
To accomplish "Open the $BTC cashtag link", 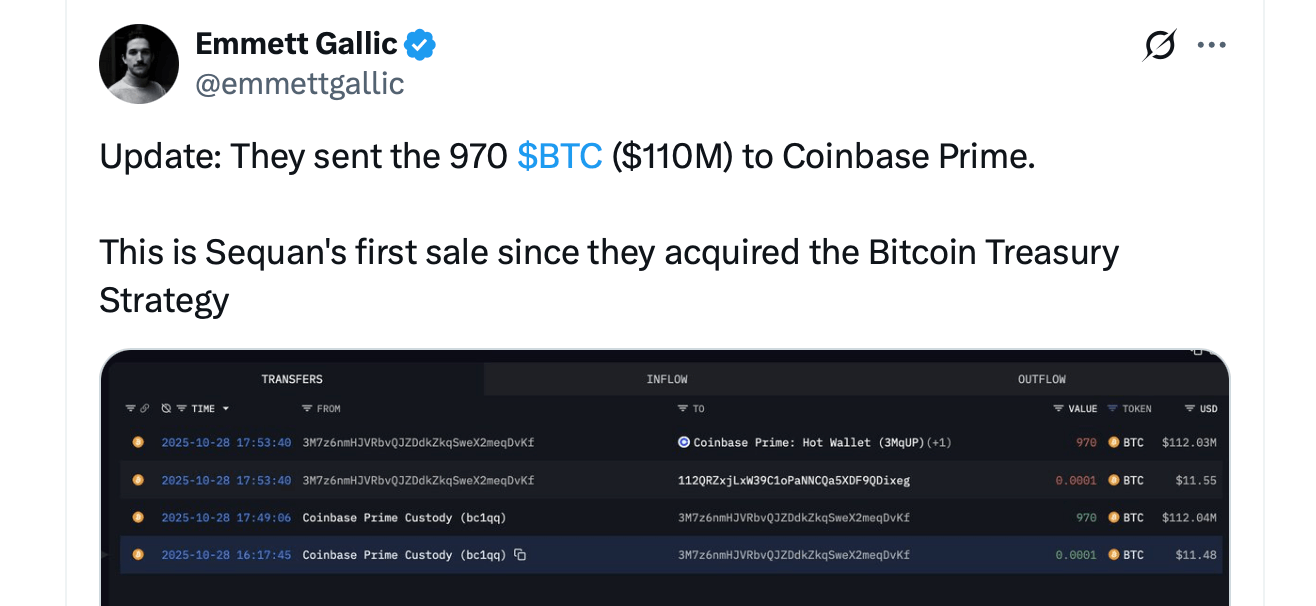I will 559,157.
